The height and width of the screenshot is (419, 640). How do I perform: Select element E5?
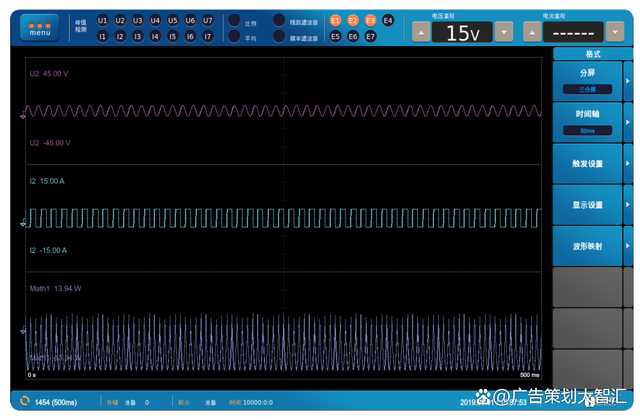[x=335, y=36]
